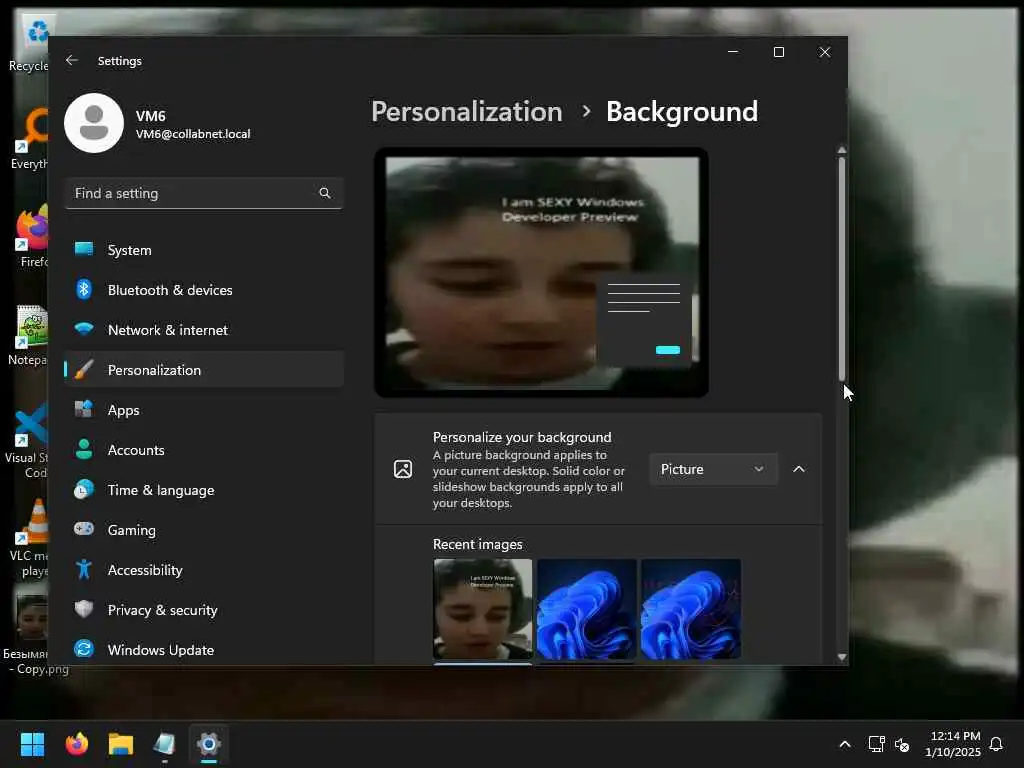Open Time & language clock icon

(x=84, y=489)
